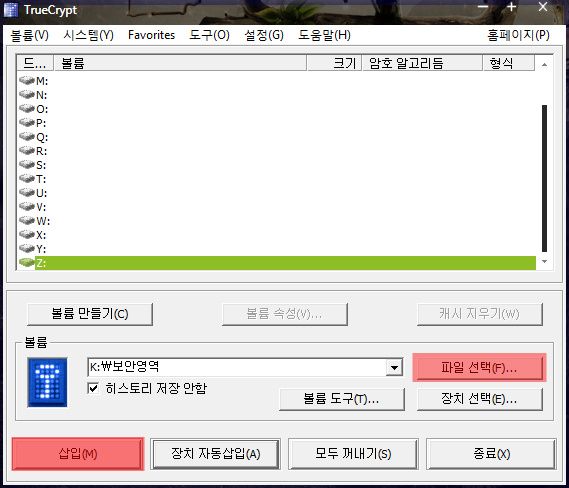Viewport: 569px width, 488px height.
Task: Minimize the TrueCrypt window
Action: pyautogui.click(x=483, y=7)
